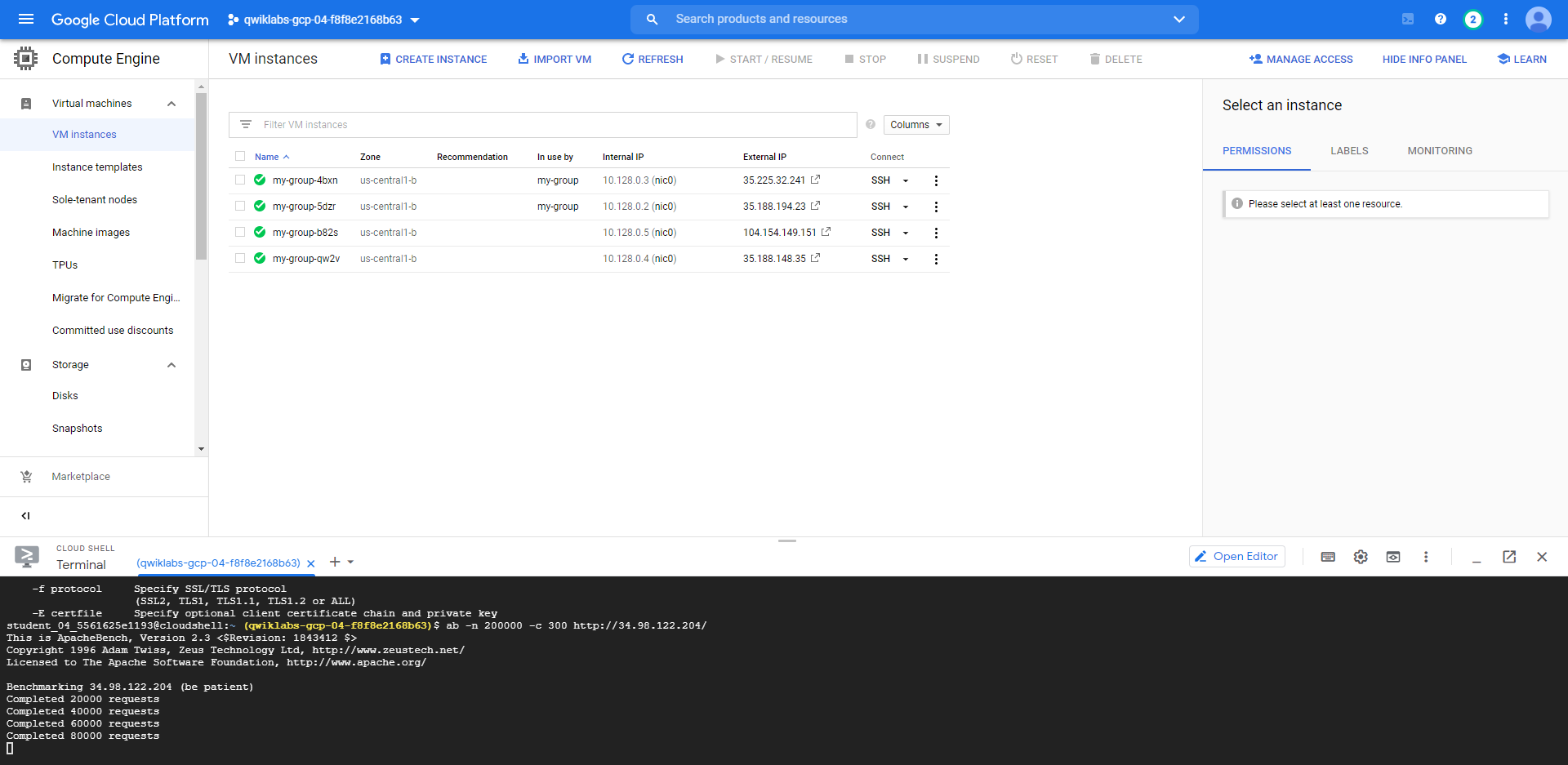This screenshot has height=765, width=1568.
Task: Collapse the Virtual machines section
Action: [x=171, y=104]
